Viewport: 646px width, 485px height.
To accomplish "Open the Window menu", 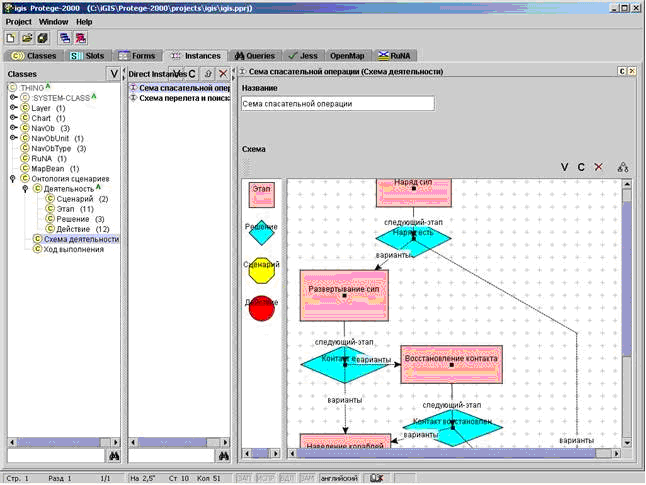I will coord(54,22).
